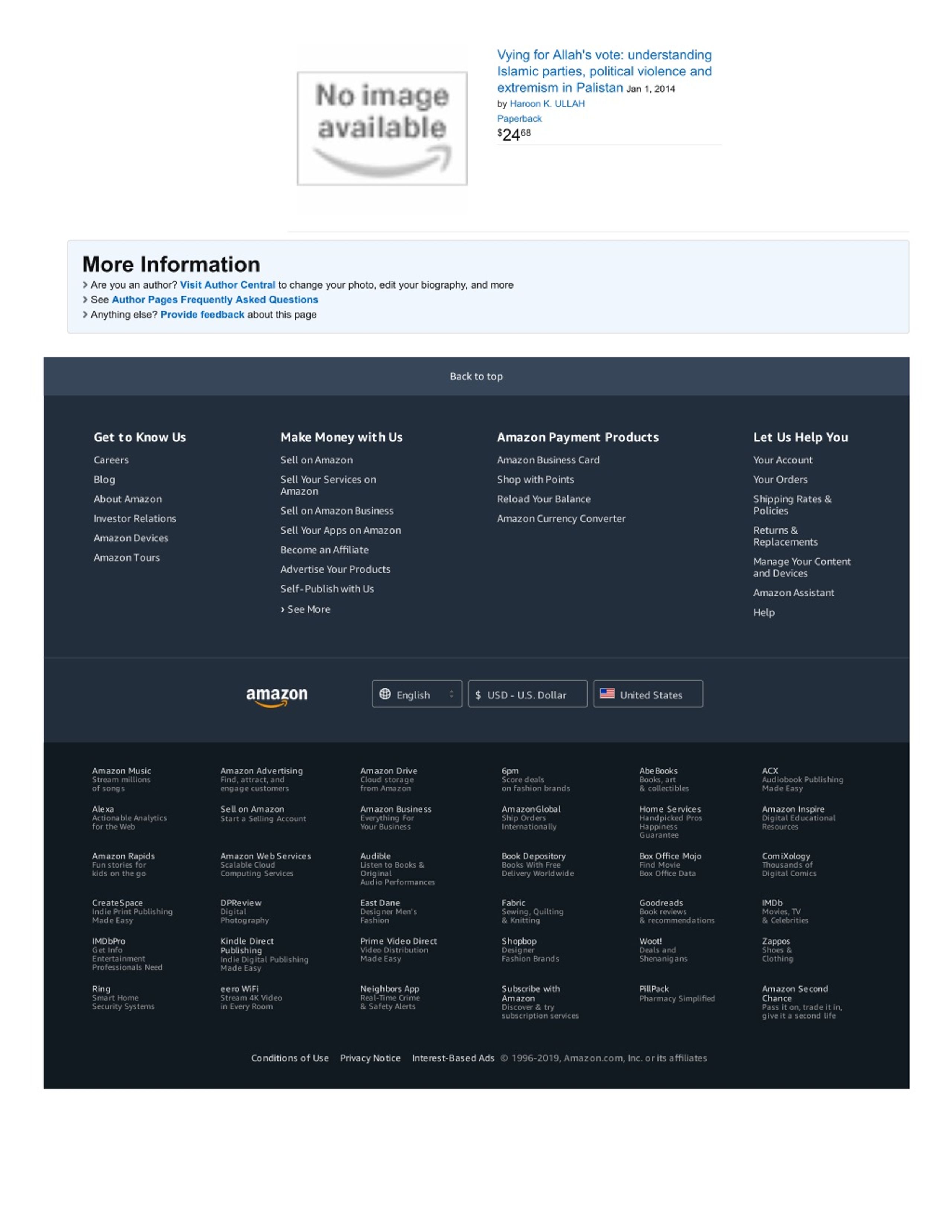This screenshot has width=952, height=1232.
Task: Click Sell Your Services on Amazon
Action: [328, 485]
